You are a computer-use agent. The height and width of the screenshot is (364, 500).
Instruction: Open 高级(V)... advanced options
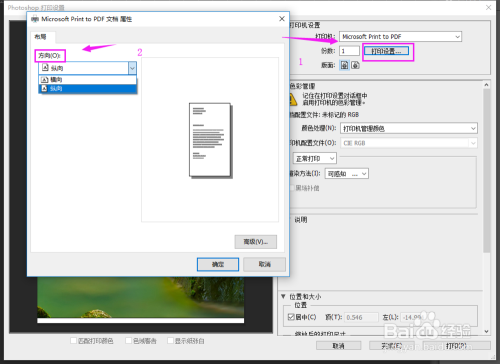pyautogui.click(x=256, y=242)
